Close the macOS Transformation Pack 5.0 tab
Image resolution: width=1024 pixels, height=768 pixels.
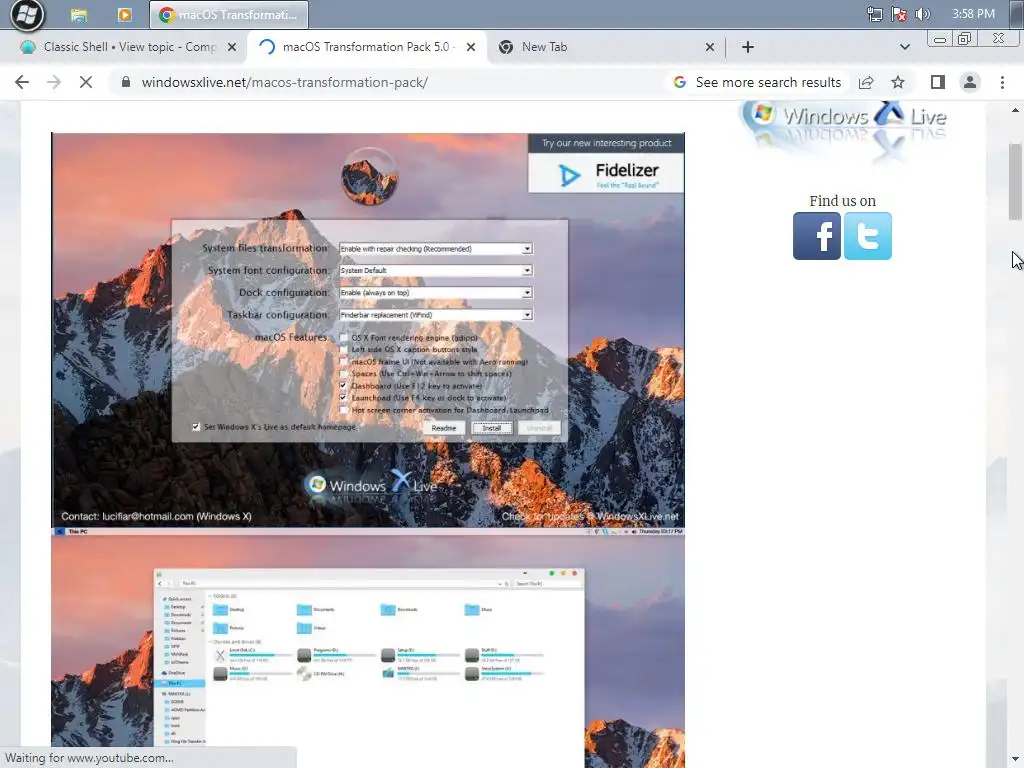471,47
